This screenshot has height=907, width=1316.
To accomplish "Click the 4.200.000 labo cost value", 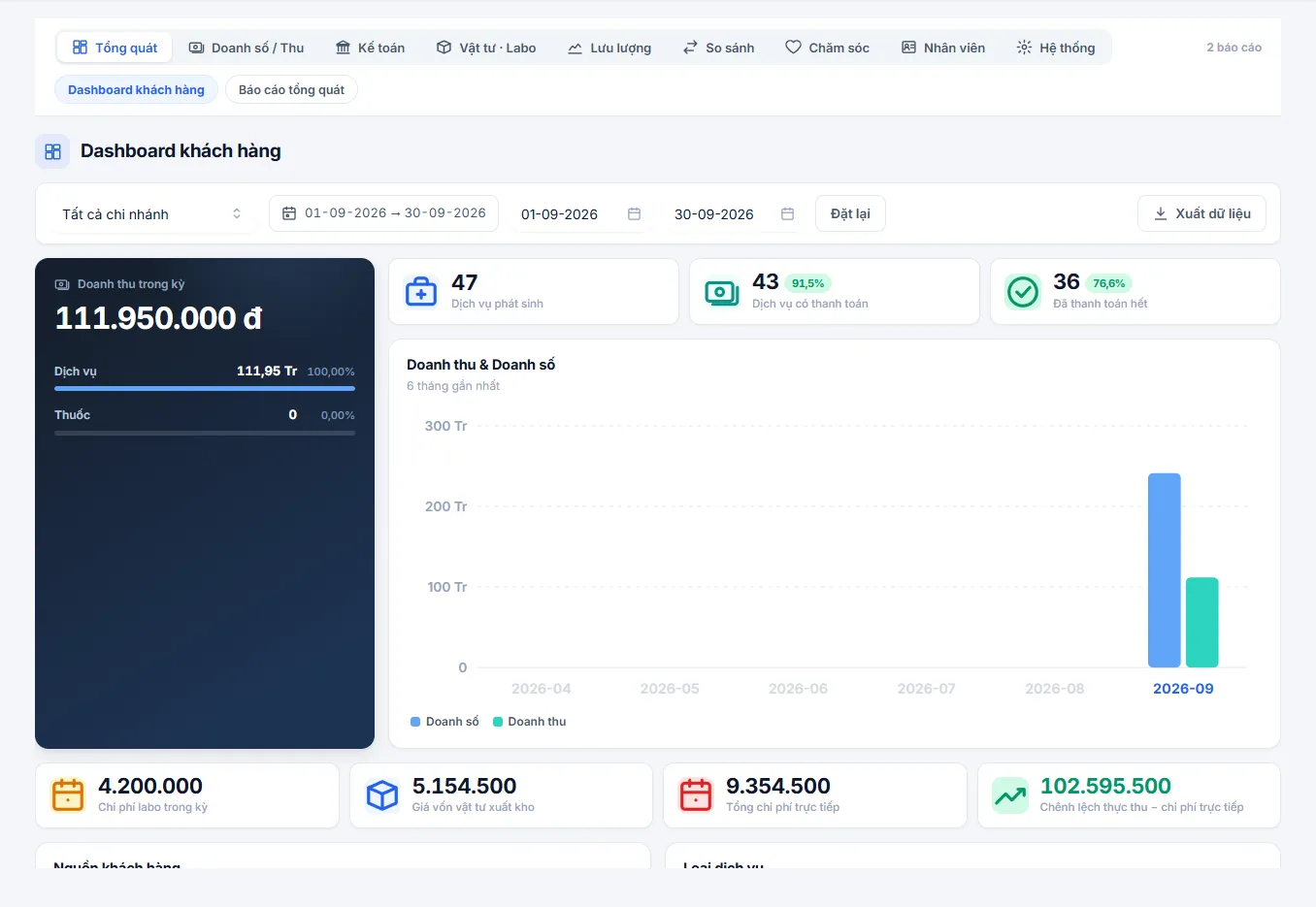I will click(x=150, y=786).
